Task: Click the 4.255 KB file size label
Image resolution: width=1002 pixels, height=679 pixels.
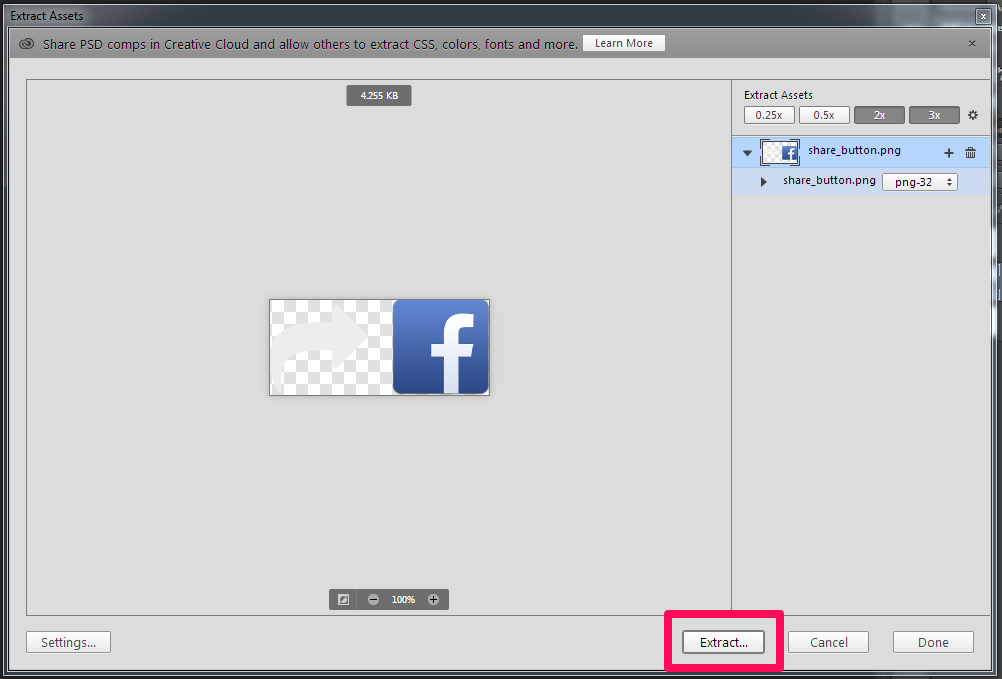Action: [379, 95]
